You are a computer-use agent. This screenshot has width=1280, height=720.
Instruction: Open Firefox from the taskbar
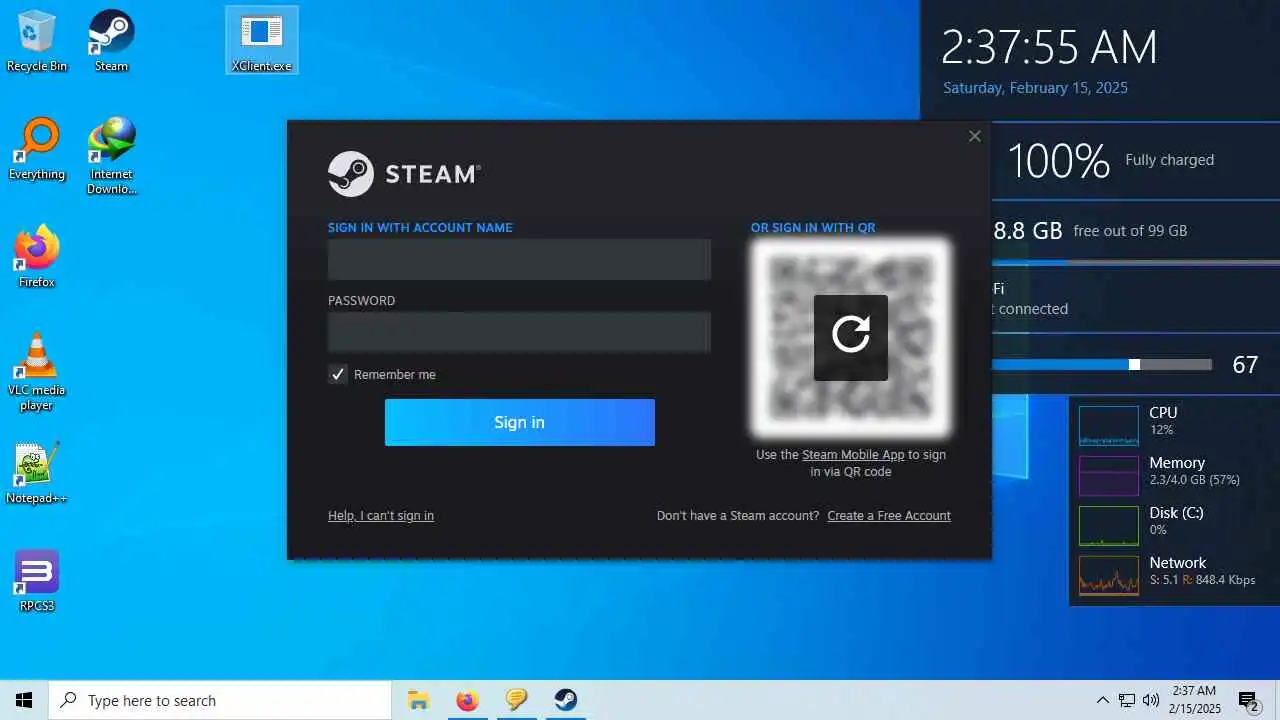point(467,700)
